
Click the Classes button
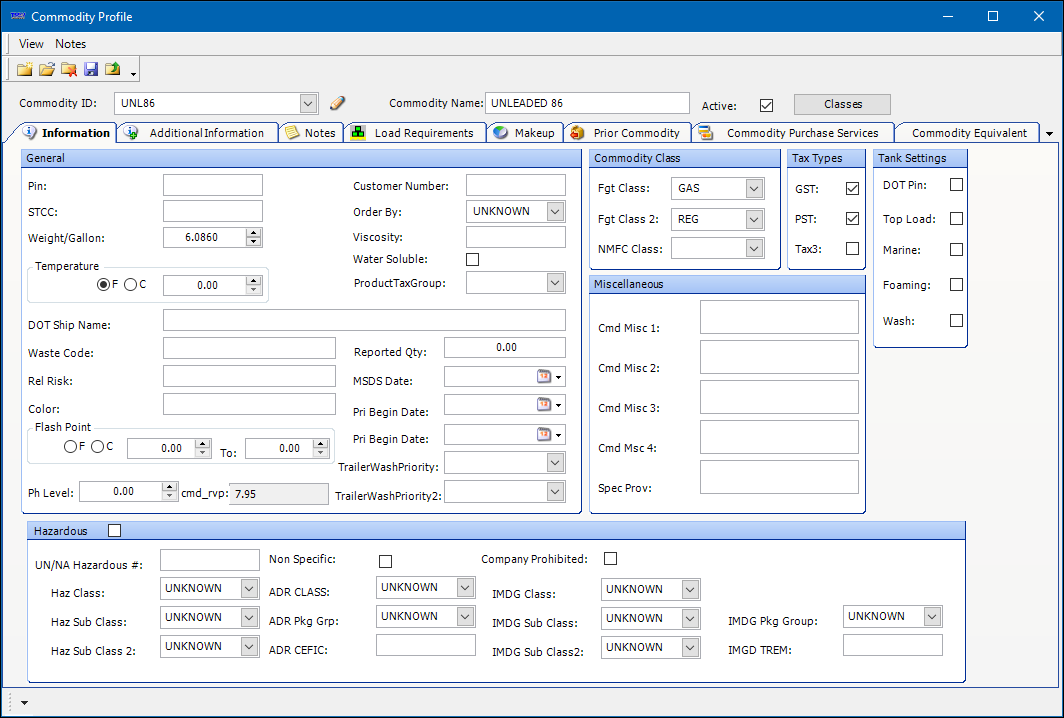click(x=842, y=104)
